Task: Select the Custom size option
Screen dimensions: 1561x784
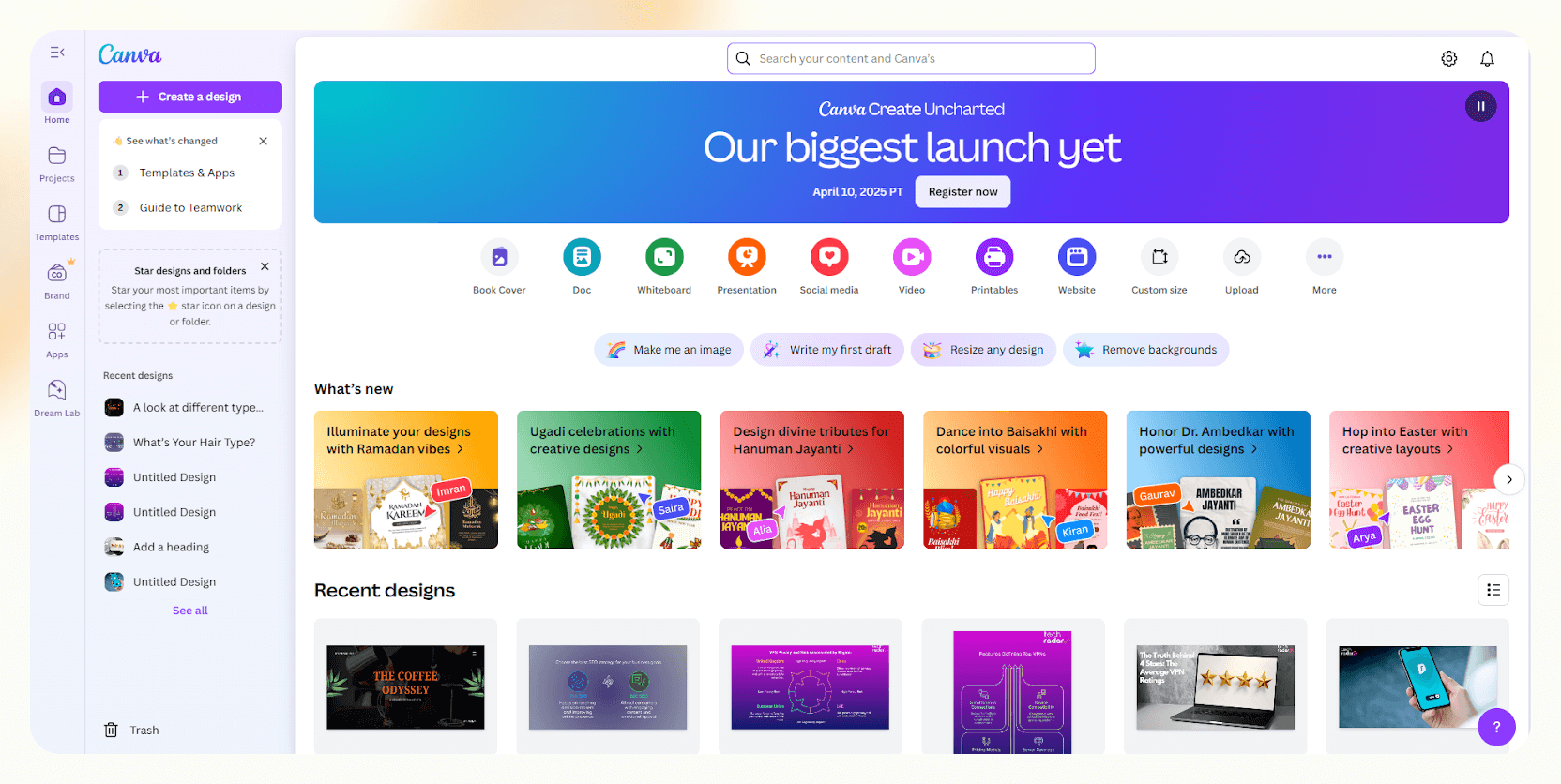Action: [x=1159, y=267]
